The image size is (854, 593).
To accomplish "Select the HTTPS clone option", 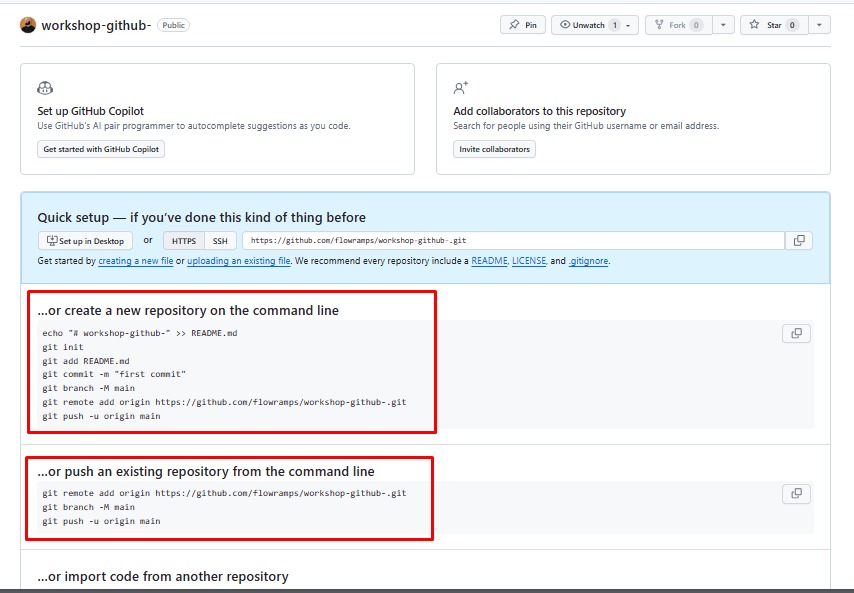I will (184, 241).
